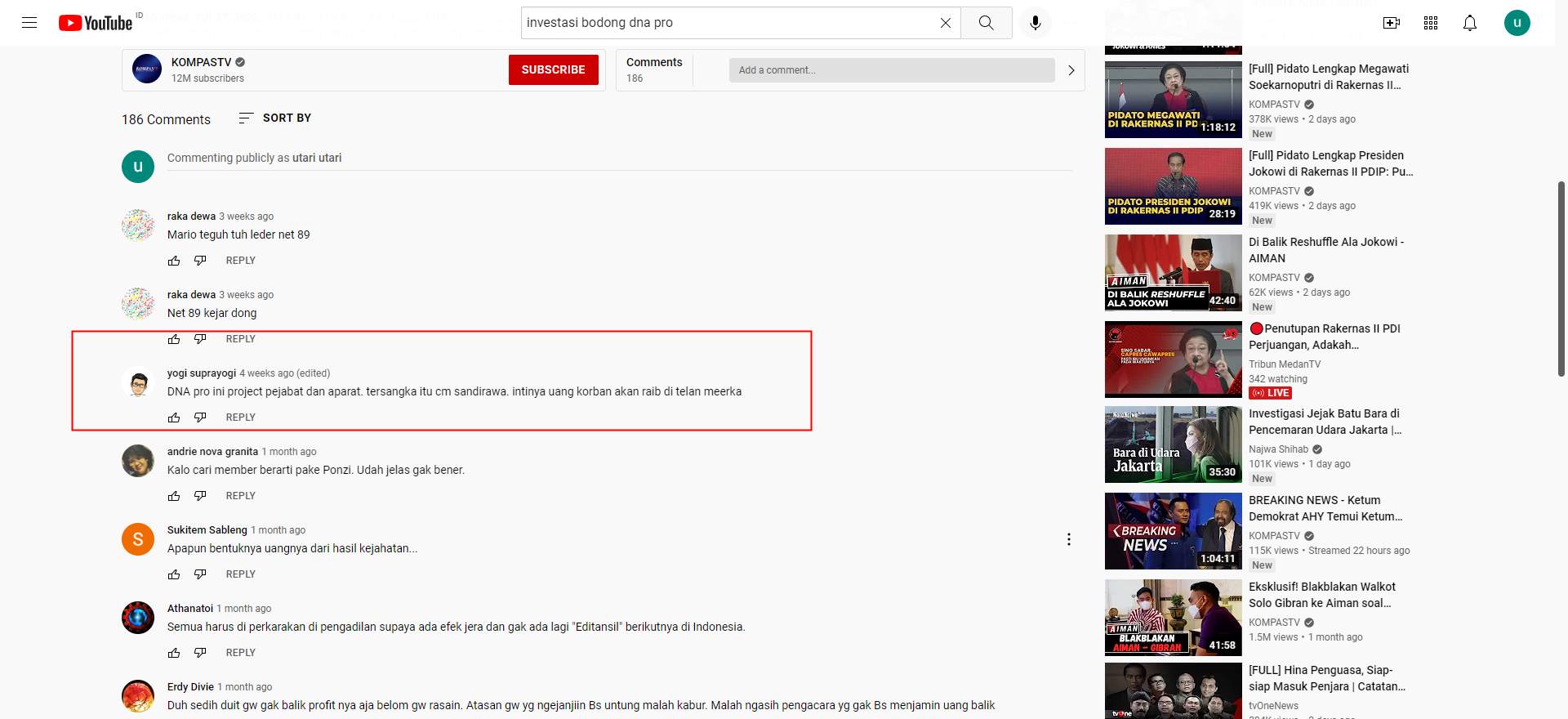Viewport: 1568px width, 719px height.
Task: Start voice search with microphone
Action: click(1036, 23)
